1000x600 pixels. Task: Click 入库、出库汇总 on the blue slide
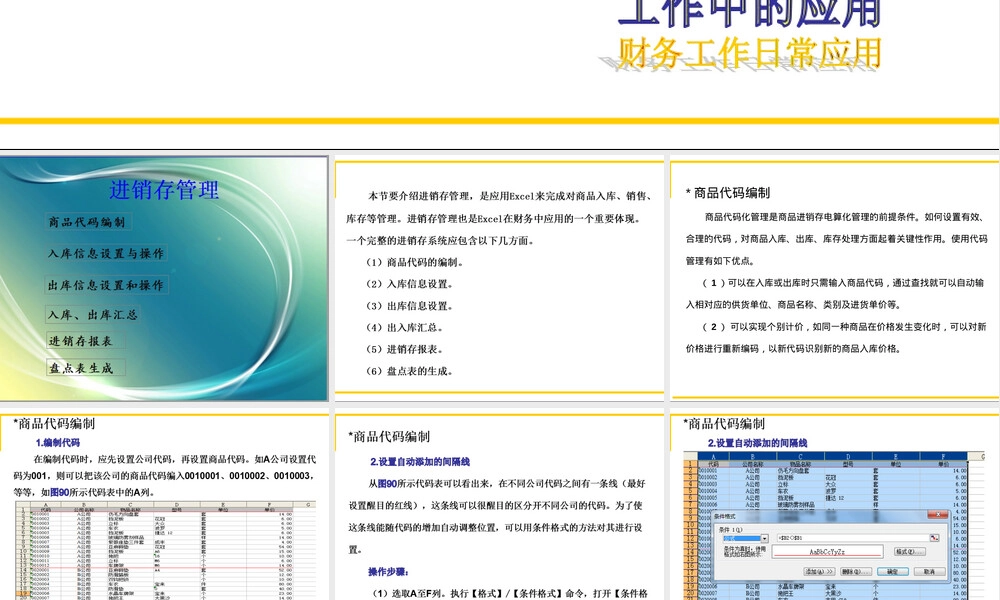point(92,314)
